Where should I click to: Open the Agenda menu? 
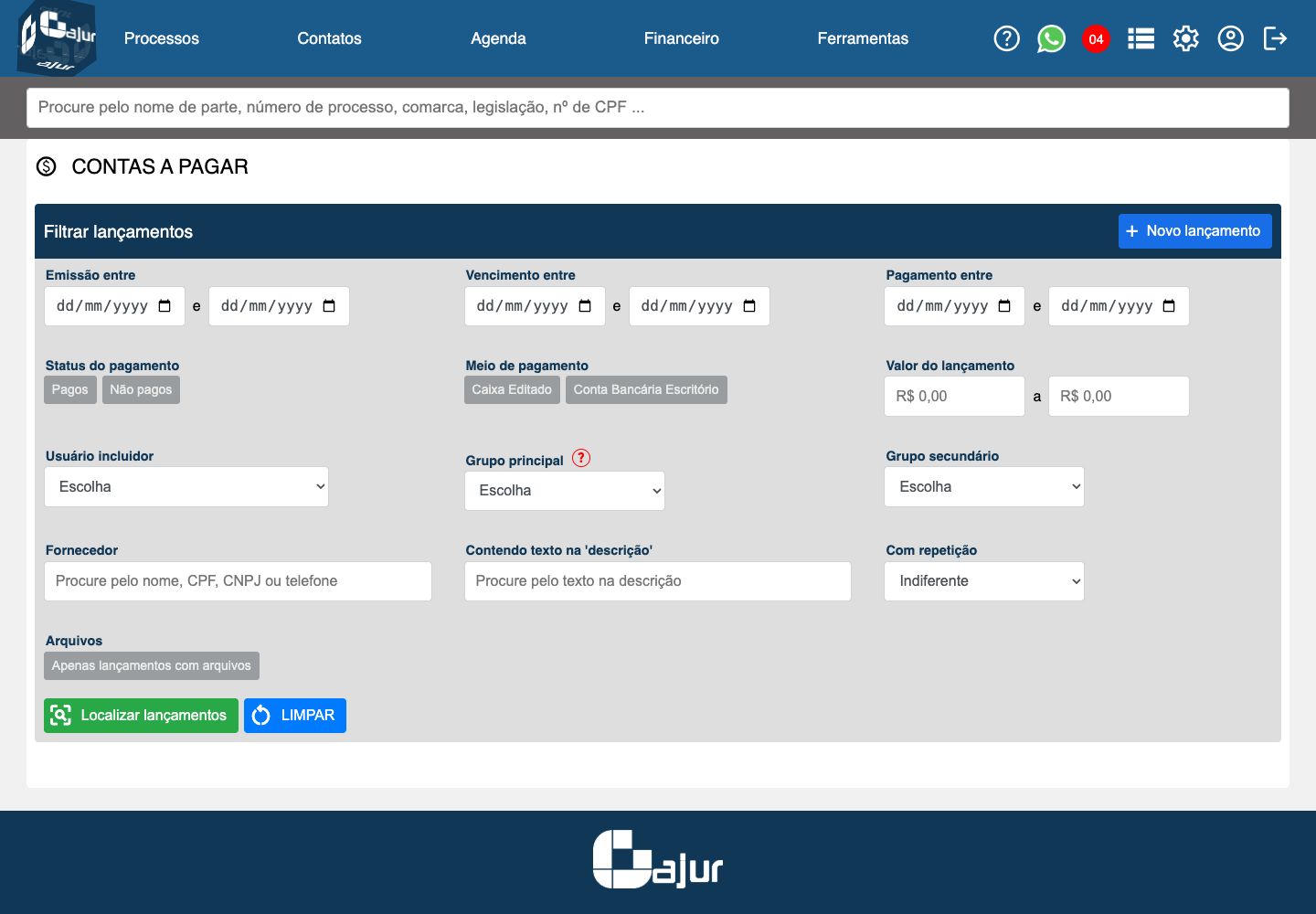[x=498, y=38]
